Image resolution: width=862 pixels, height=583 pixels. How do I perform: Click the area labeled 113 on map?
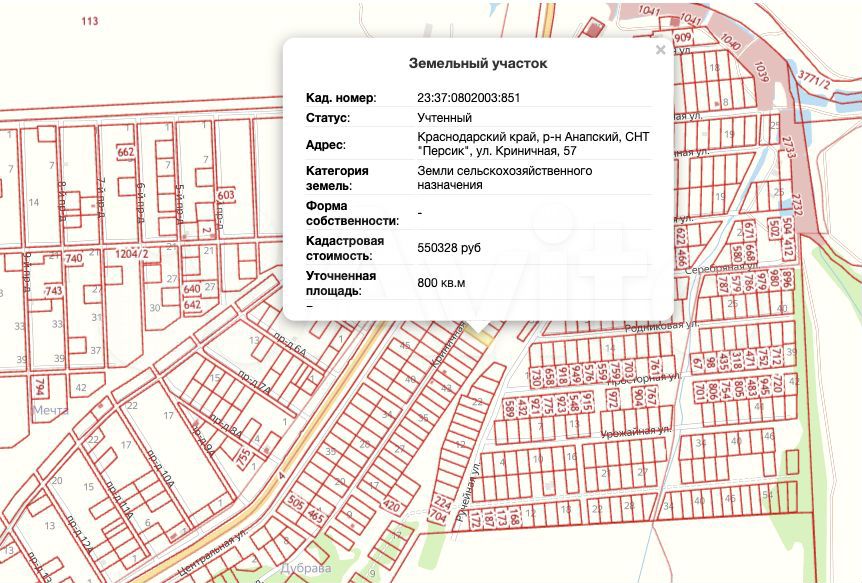(88, 21)
